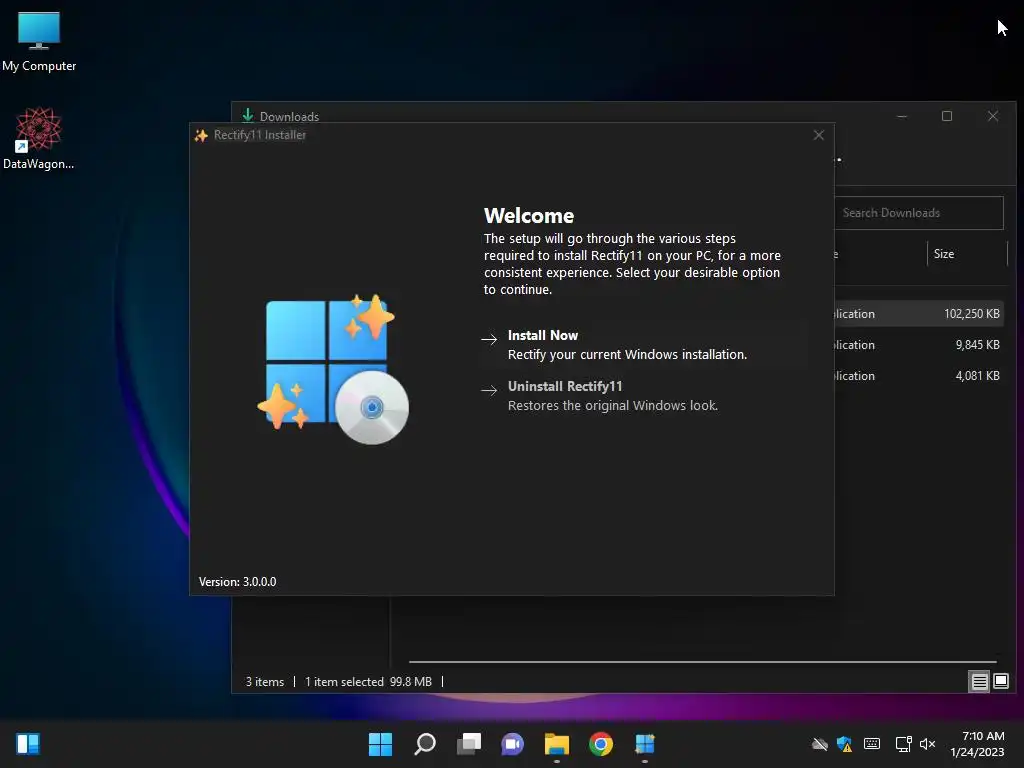Click Search Downloads field in Explorer
Viewport: 1024px width, 768px height.
[x=919, y=213]
